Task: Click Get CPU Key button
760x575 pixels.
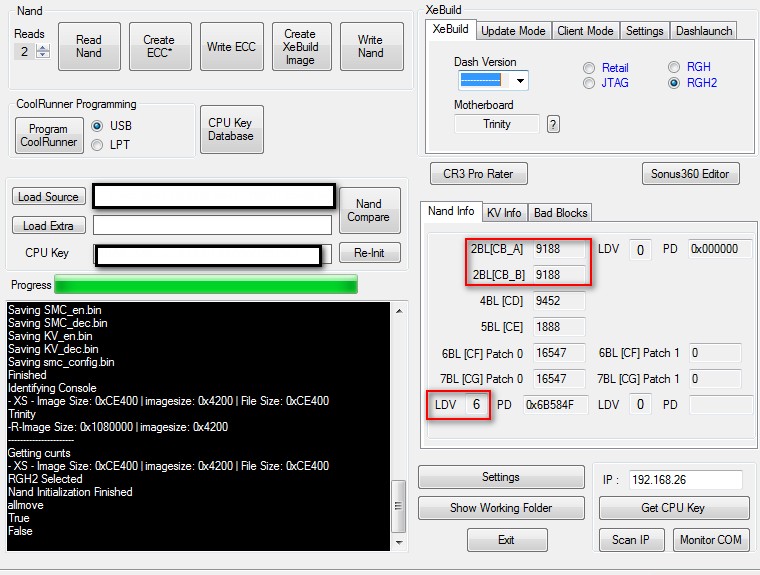Action: click(x=674, y=508)
